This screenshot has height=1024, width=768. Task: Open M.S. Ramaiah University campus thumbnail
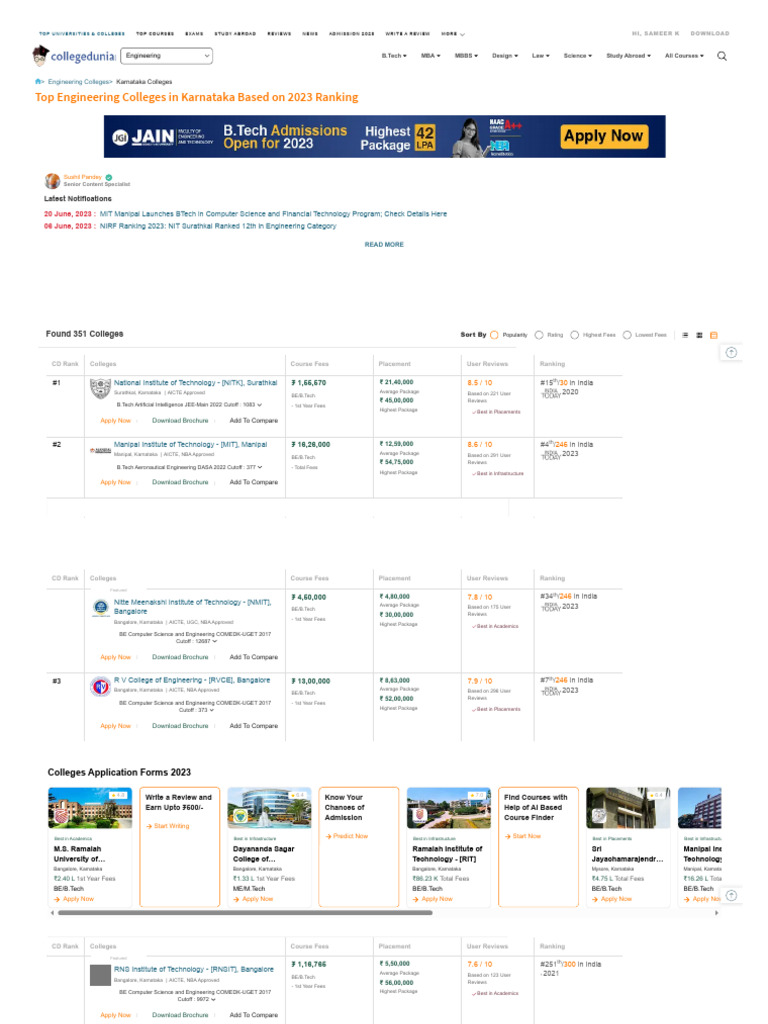[90, 808]
